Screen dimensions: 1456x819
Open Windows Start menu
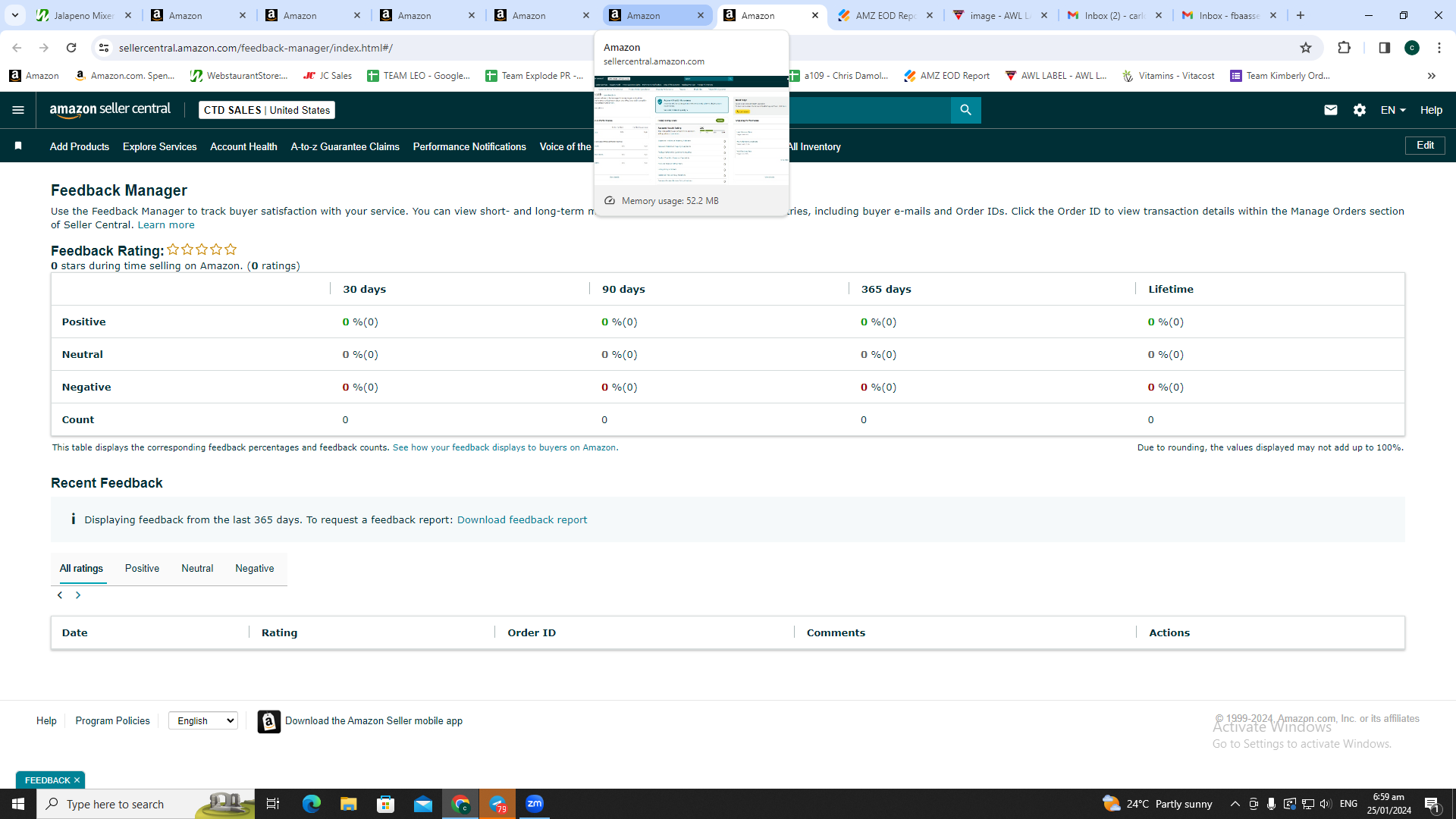pos(18,804)
